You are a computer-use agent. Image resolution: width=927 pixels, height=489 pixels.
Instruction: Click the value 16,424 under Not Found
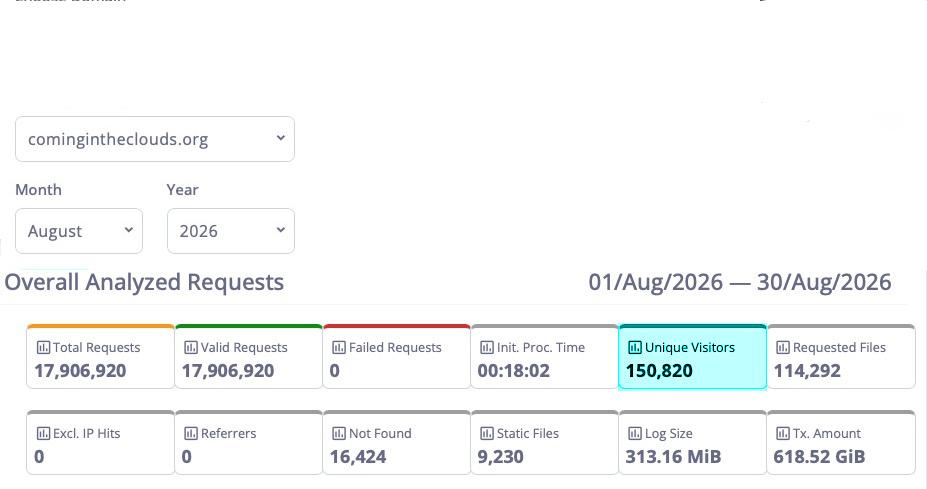pos(358,456)
